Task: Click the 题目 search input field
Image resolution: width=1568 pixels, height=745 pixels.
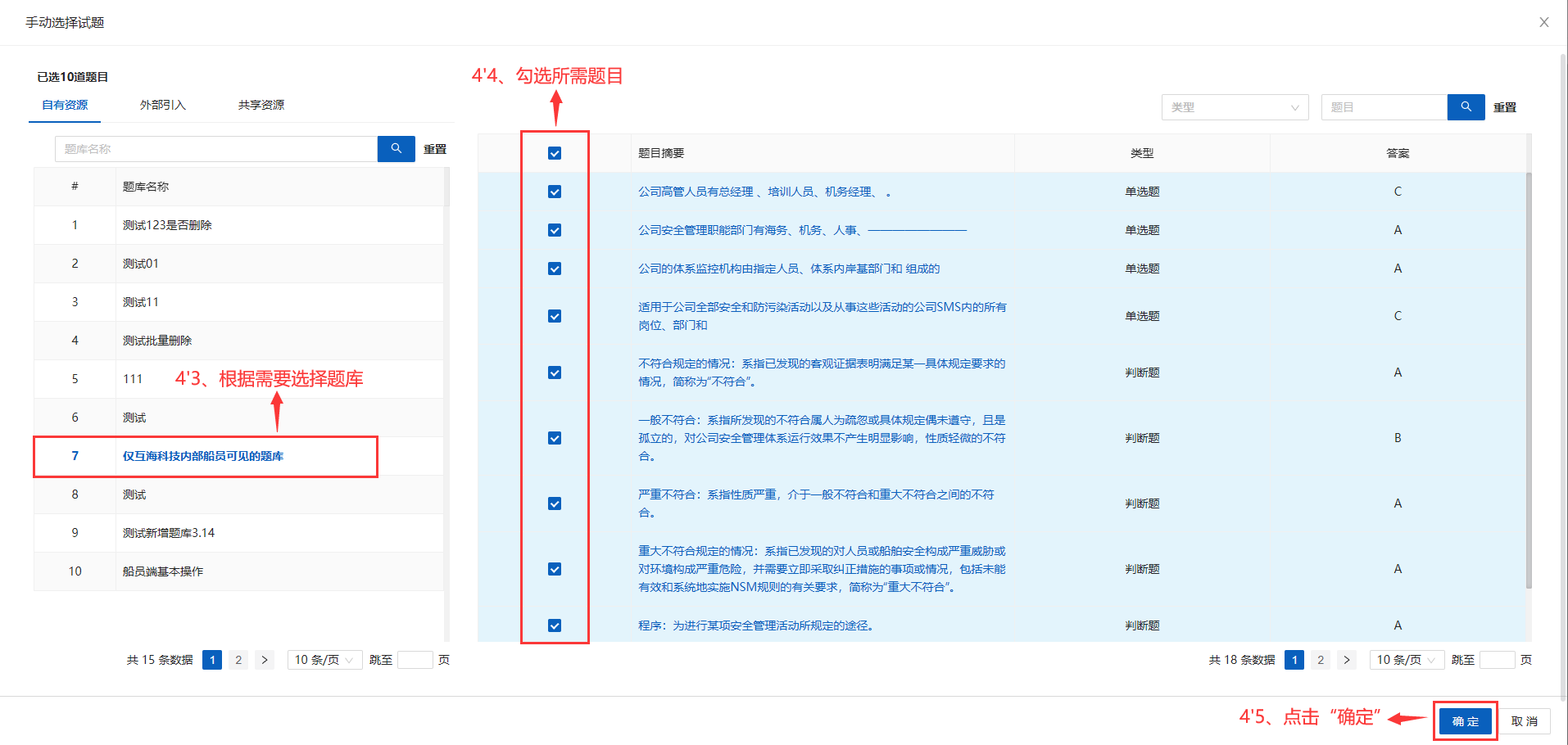Action: [1384, 107]
